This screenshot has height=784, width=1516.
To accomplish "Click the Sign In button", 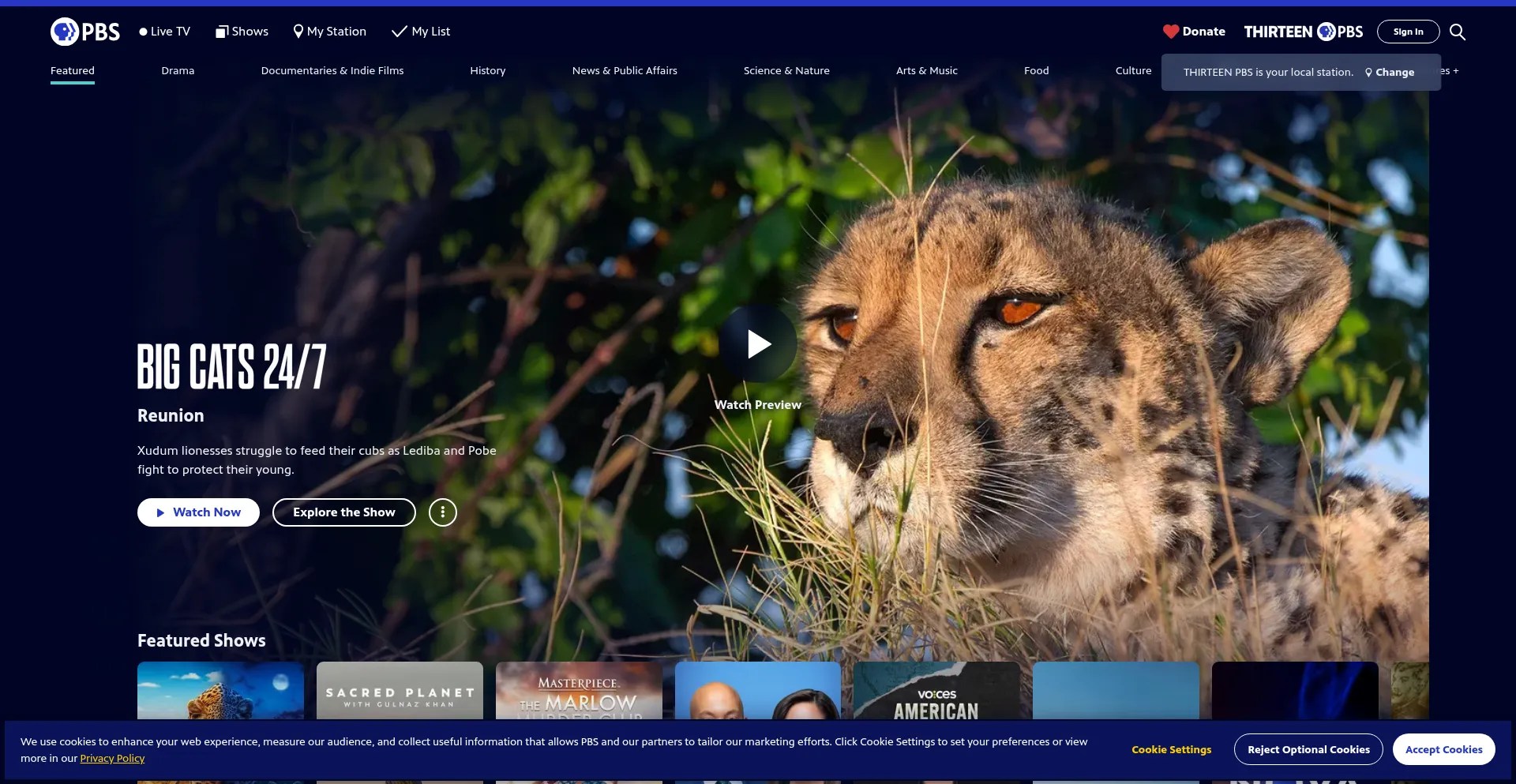I will [1409, 32].
